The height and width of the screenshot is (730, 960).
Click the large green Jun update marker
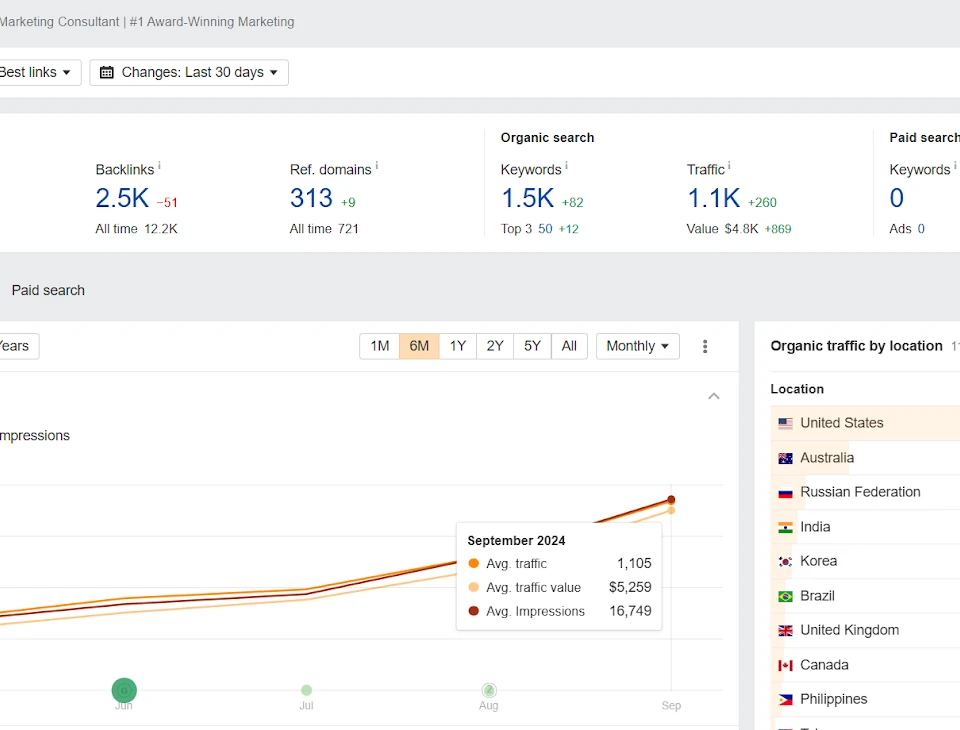click(x=124, y=690)
